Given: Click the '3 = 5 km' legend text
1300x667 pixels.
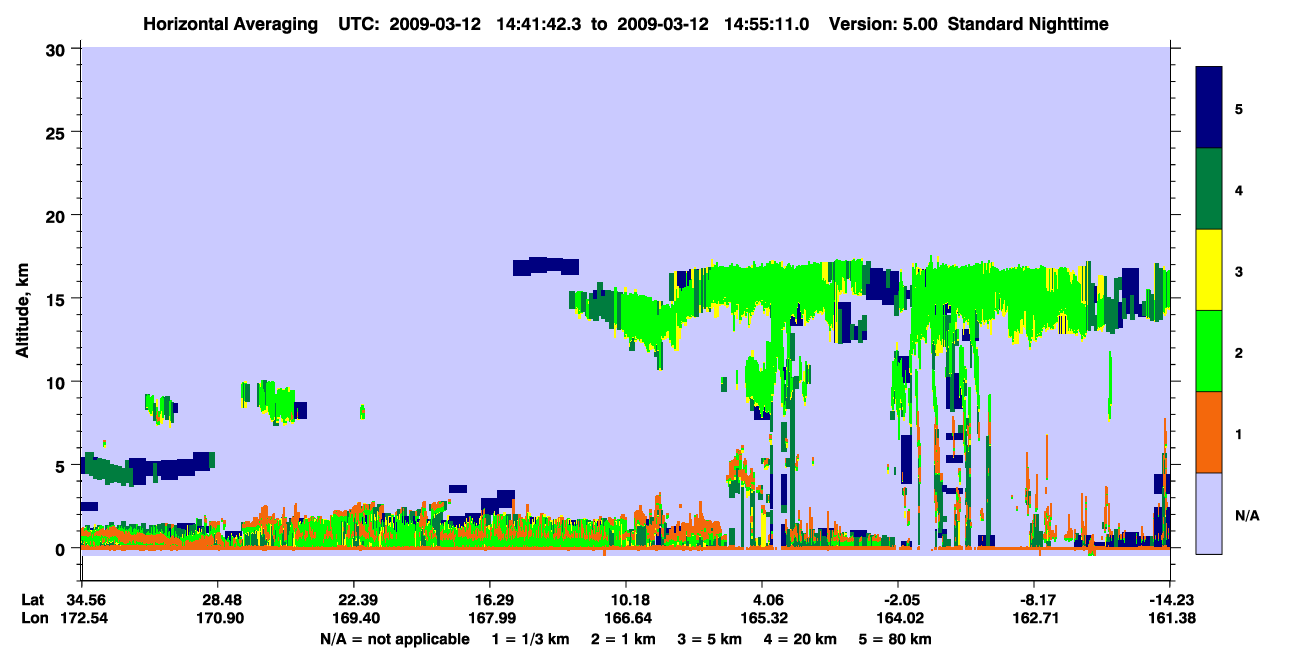Looking at the screenshot, I should (x=708, y=639).
